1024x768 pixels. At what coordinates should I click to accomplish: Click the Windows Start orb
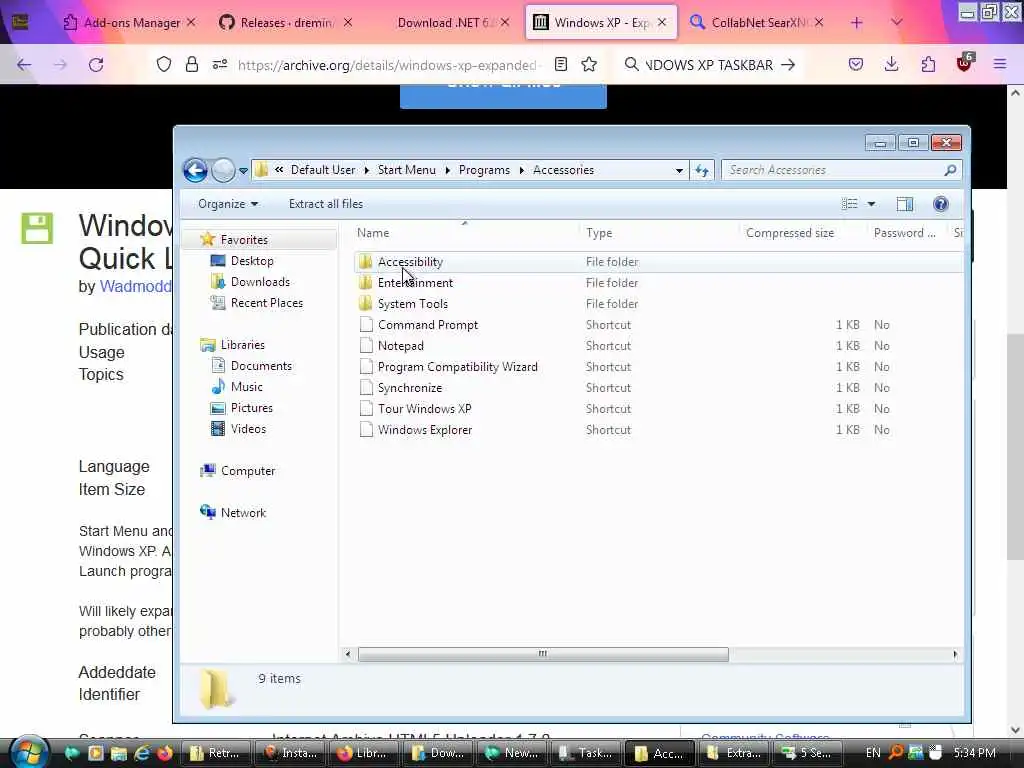pyautogui.click(x=28, y=752)
